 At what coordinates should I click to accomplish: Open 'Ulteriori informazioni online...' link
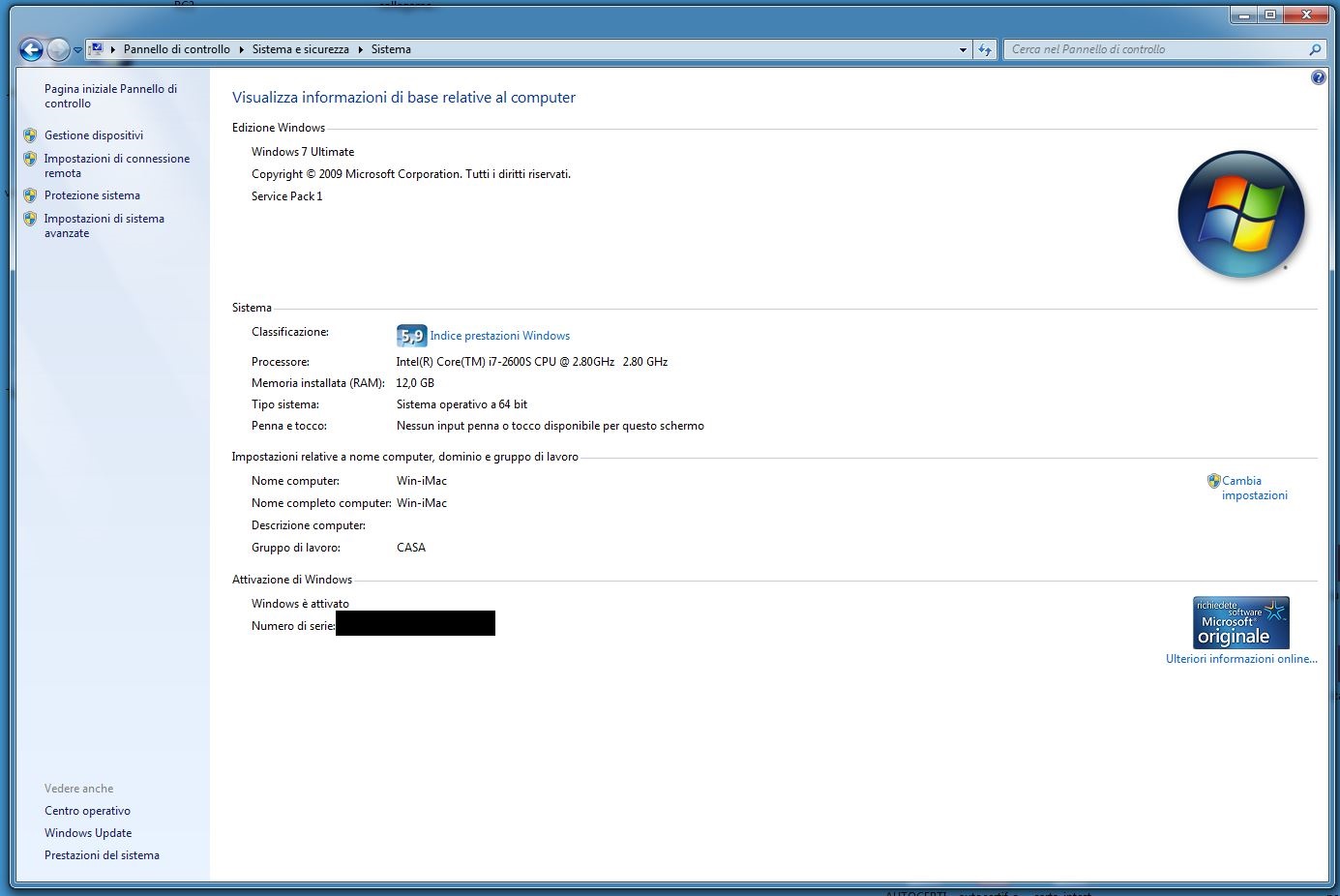tap(1241, 659)
